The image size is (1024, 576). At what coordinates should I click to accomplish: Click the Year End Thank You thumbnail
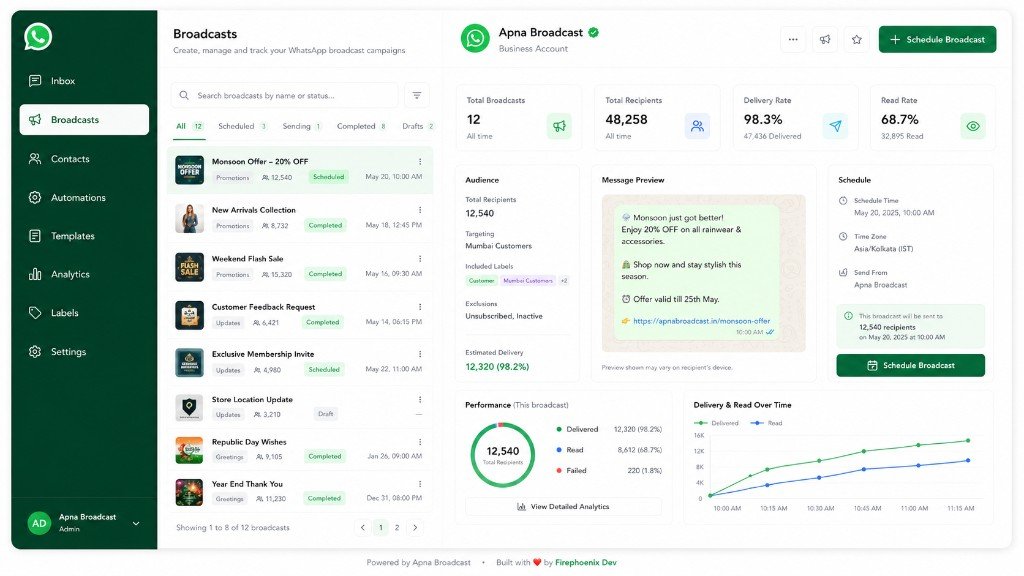coord(189,492)
